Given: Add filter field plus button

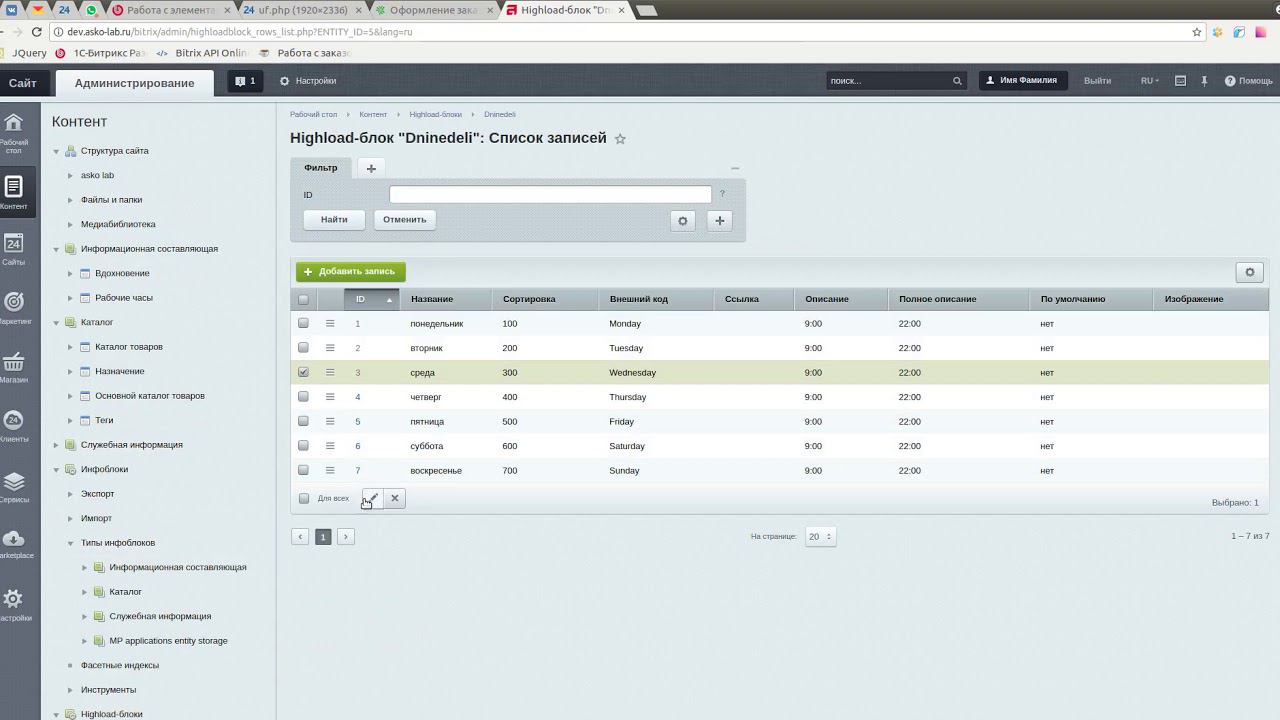Looking at the screenshot, I should point(720,221).
